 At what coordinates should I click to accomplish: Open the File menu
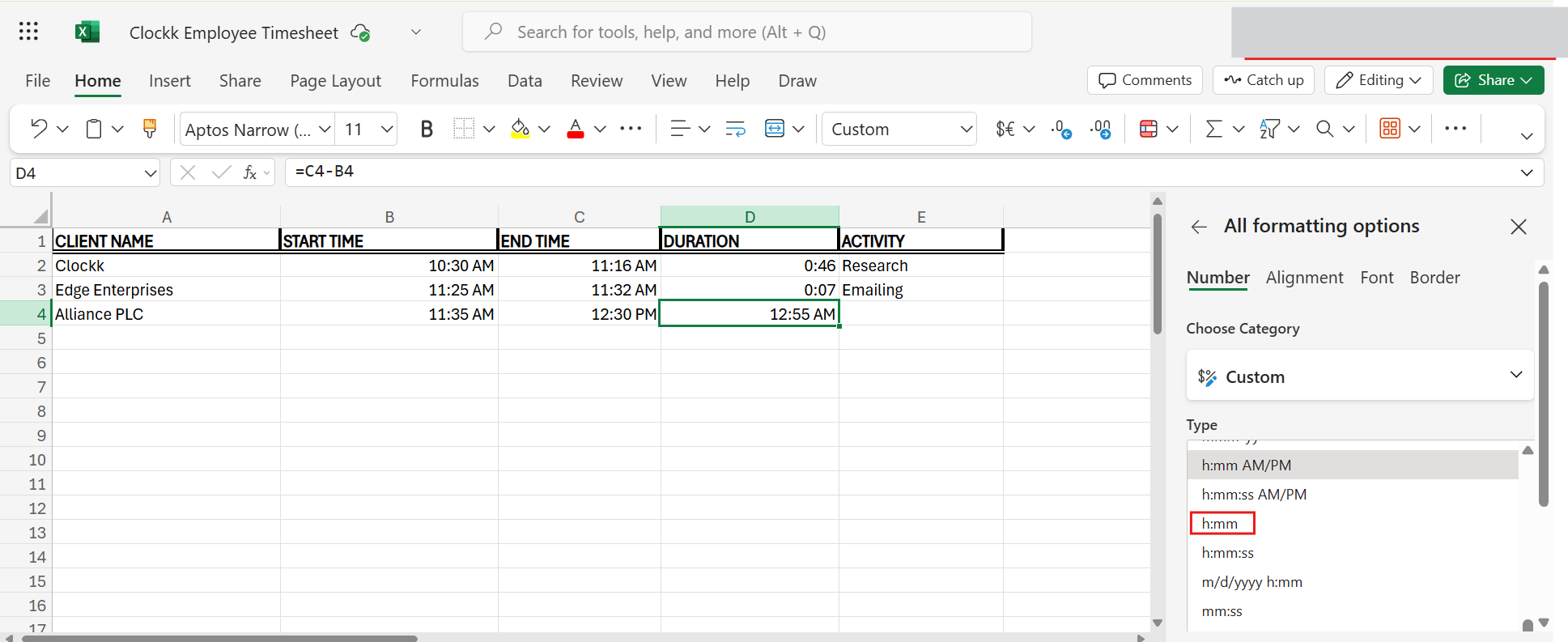[x=37, y=81]
